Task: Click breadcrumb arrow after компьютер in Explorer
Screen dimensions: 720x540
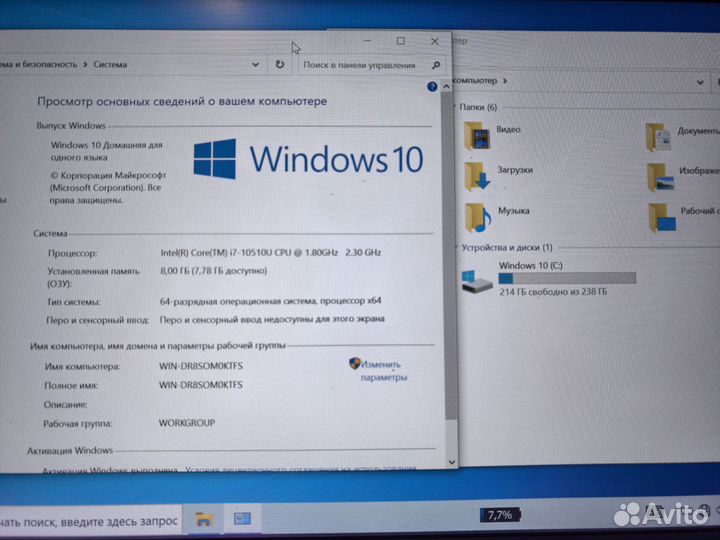Action: 505,81
